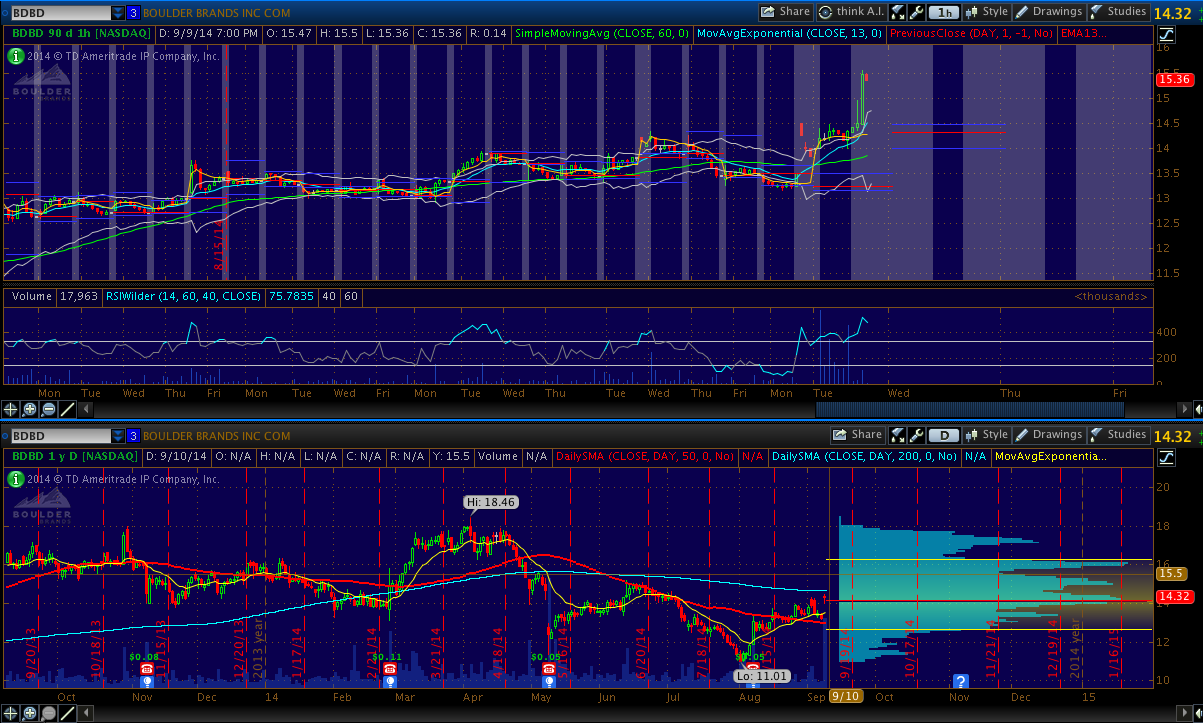Click the D aggregation period button in the bottom chart
Viewport: 1203px width, 723px height.
[x=943, y=435]
